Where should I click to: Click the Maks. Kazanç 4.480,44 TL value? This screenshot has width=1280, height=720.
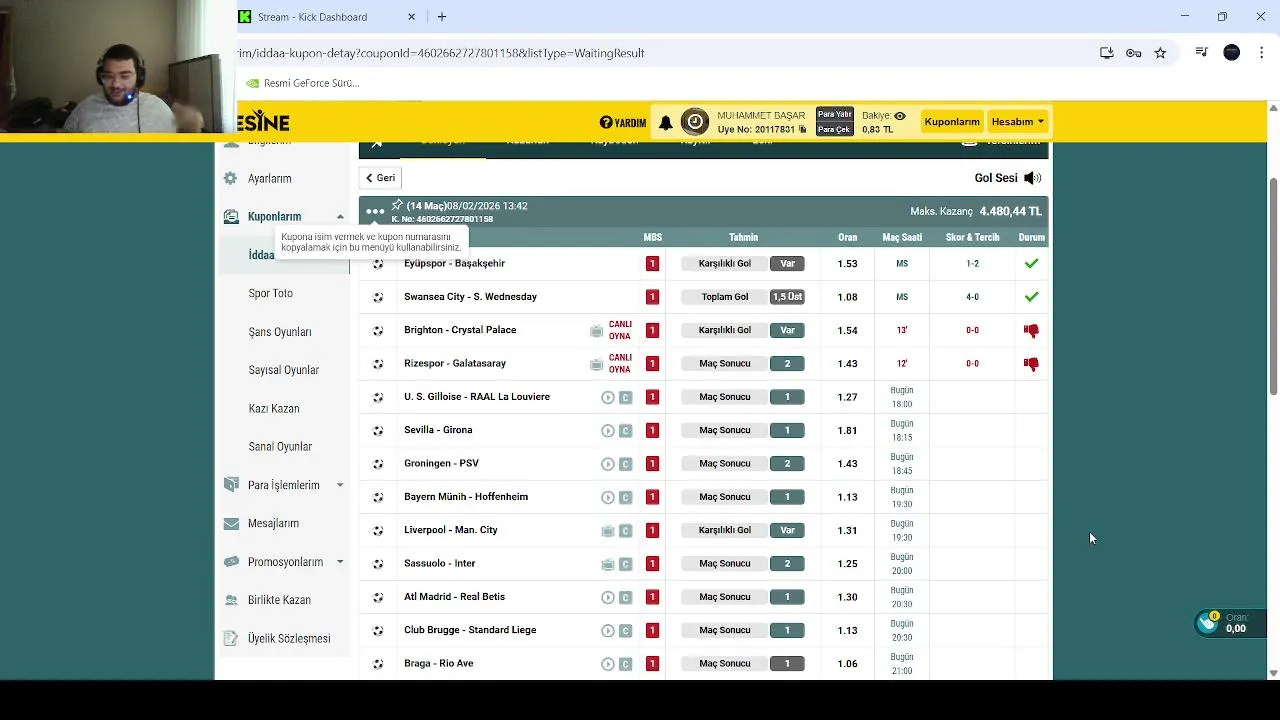click(x=1010, y=212)
